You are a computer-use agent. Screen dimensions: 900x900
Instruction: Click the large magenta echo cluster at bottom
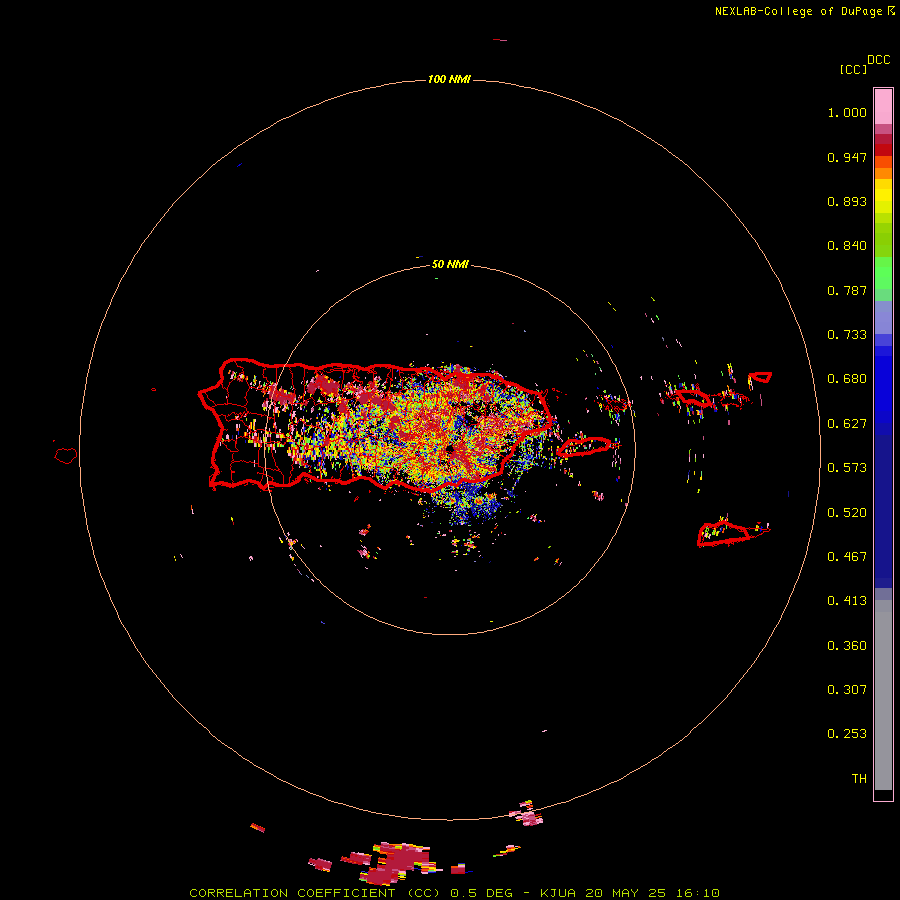coord(400,862)
